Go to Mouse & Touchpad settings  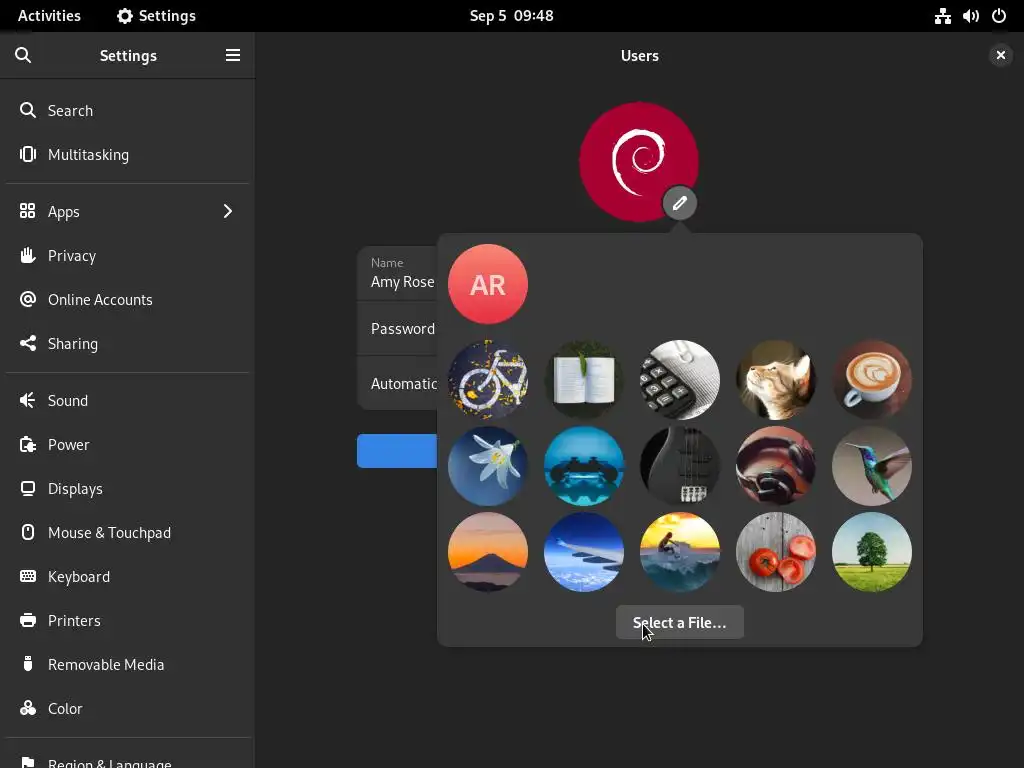click(127, 533)
